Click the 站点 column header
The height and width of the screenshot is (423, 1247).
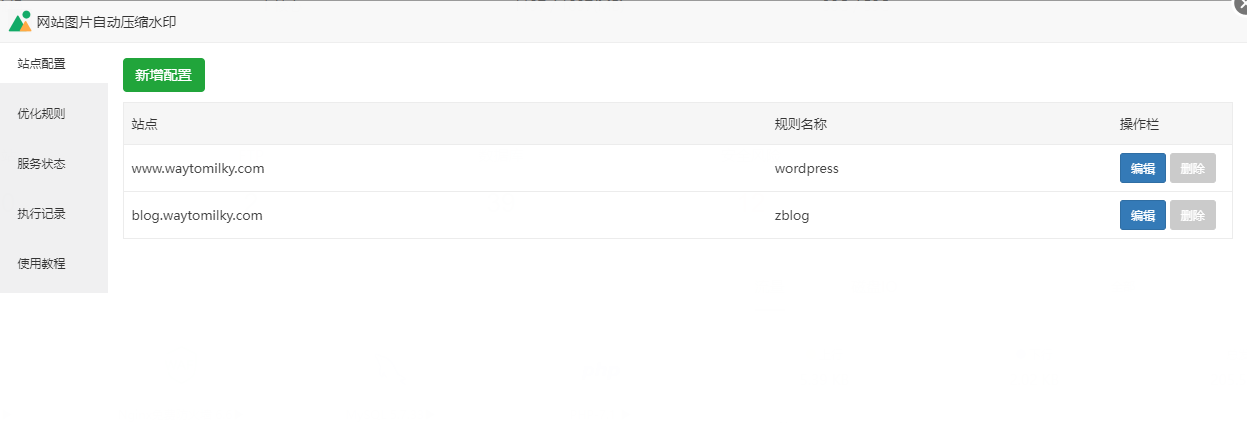tap(145, 124)
